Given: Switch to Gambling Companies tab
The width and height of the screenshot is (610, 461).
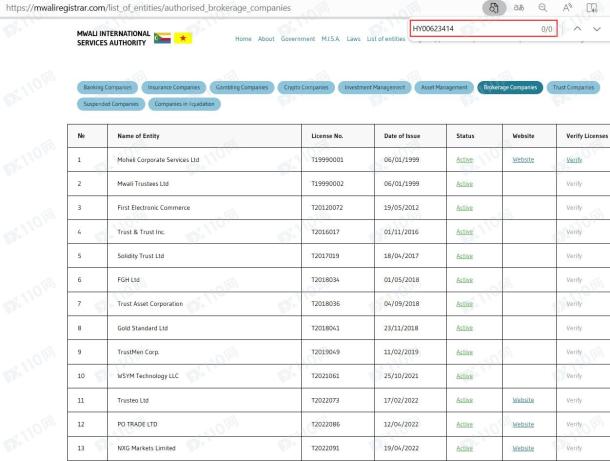Looking at the screenshot, I should click(242, 88).
